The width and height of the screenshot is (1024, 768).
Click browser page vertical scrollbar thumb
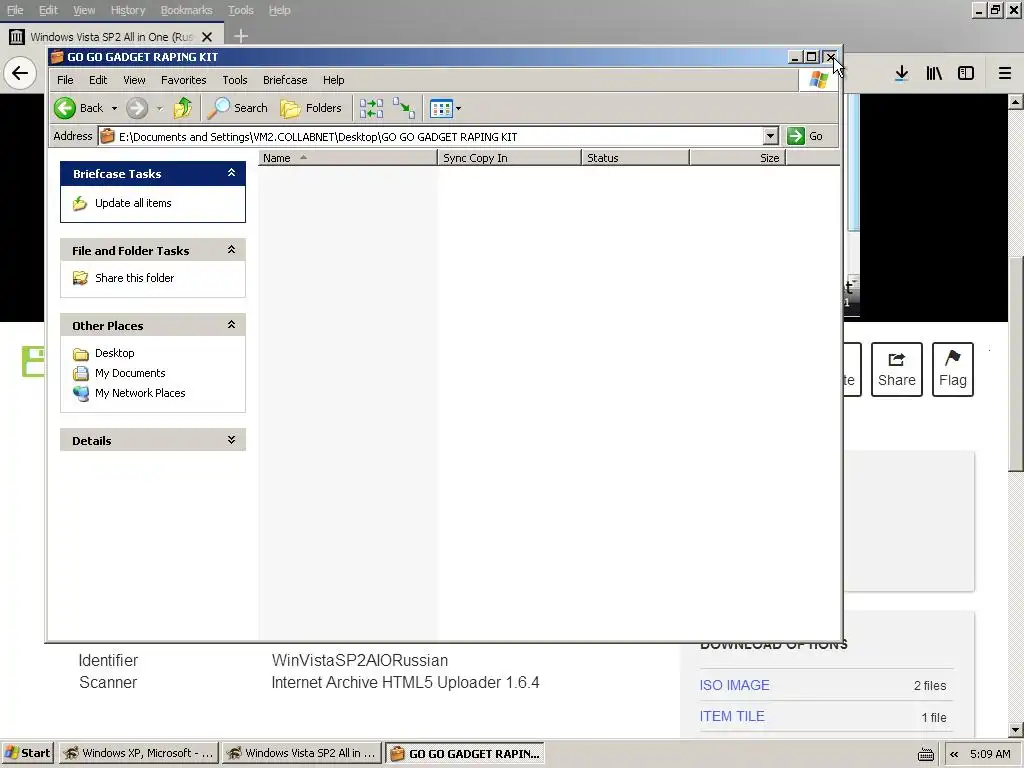[x=1015, y=362]
